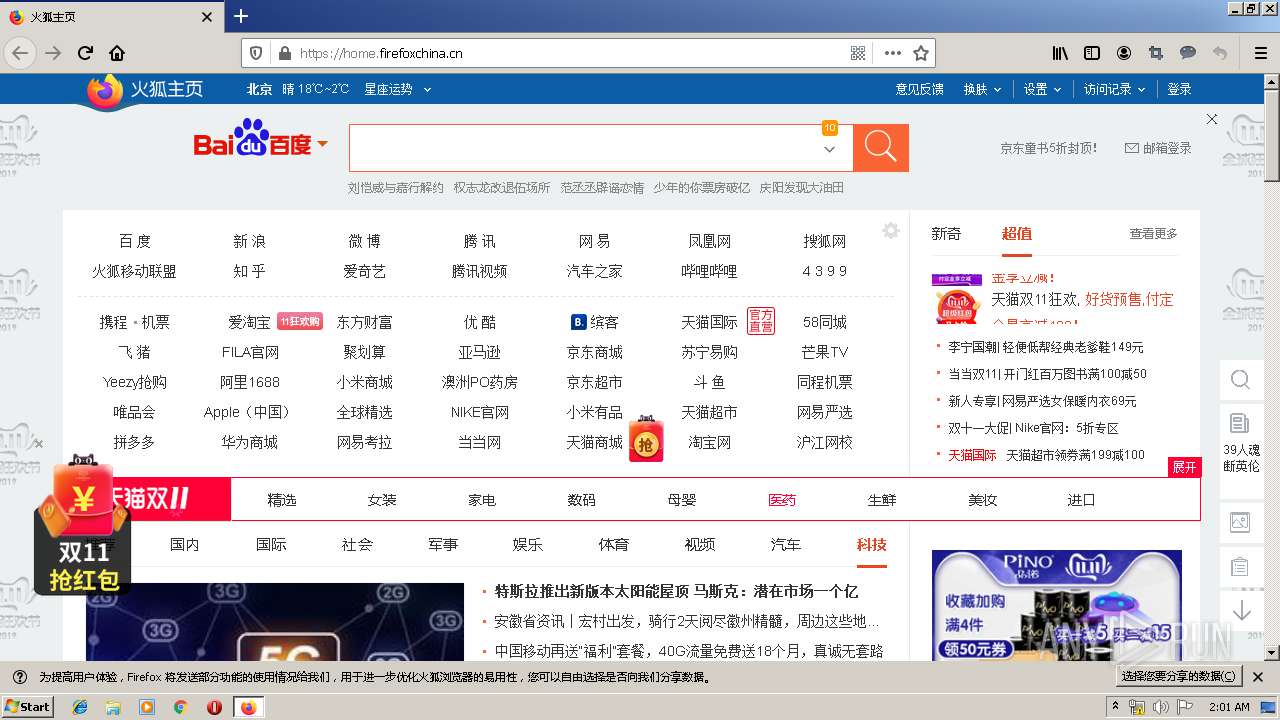Viewport: 1280px width, 720px height.
Task: Show site tracking protection shield
Action: (x=256, y=53)
